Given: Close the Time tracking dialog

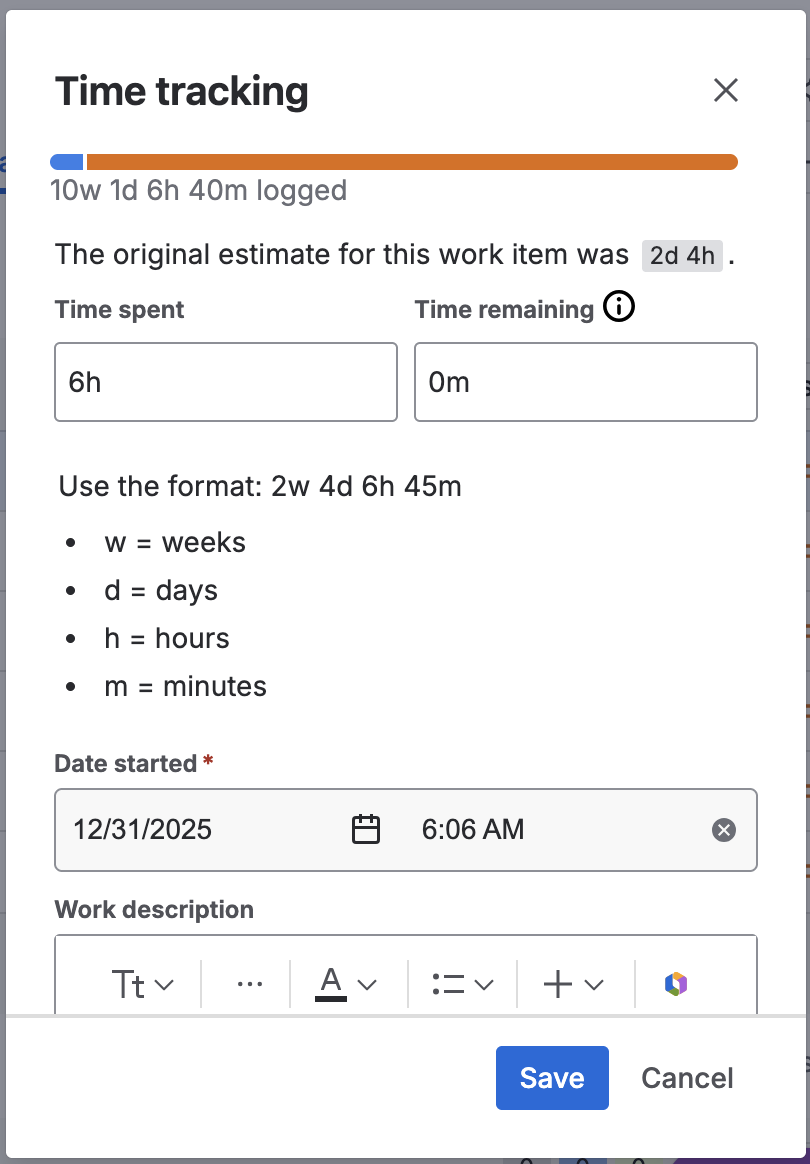Looking at the screenshot, I should [725, 90].
